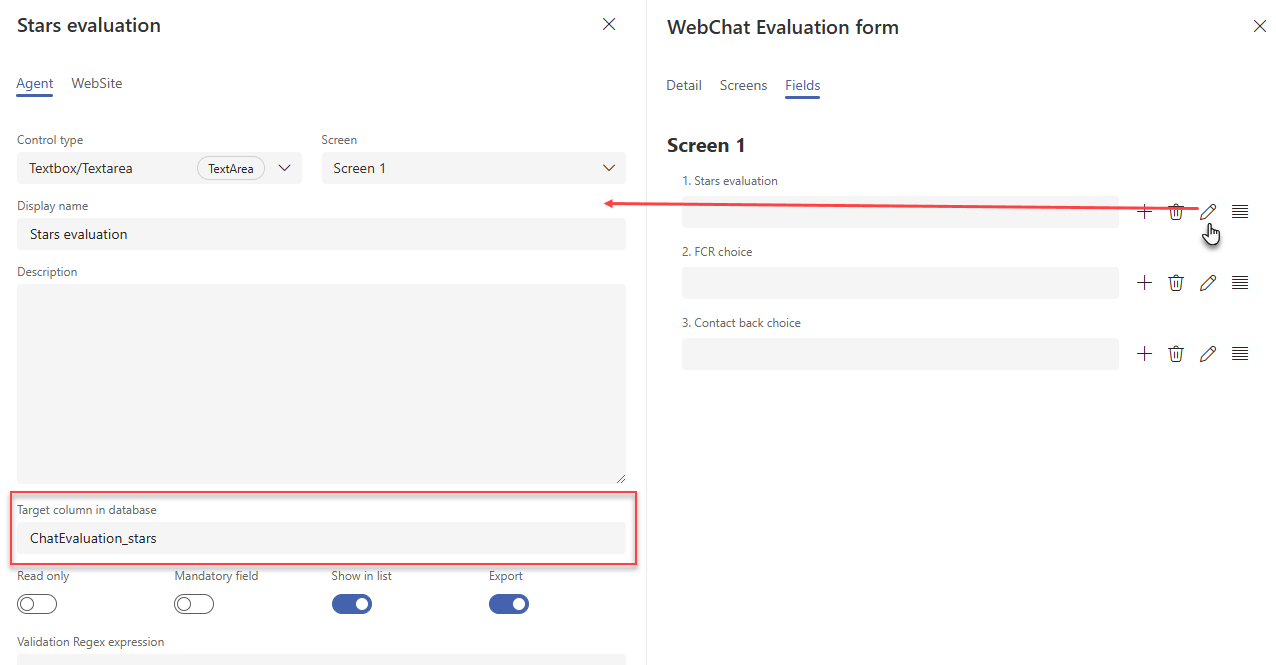Turn on the Mandatory field switch
The width and height of the screenshot is (1276, 665).
click(194, 604)
